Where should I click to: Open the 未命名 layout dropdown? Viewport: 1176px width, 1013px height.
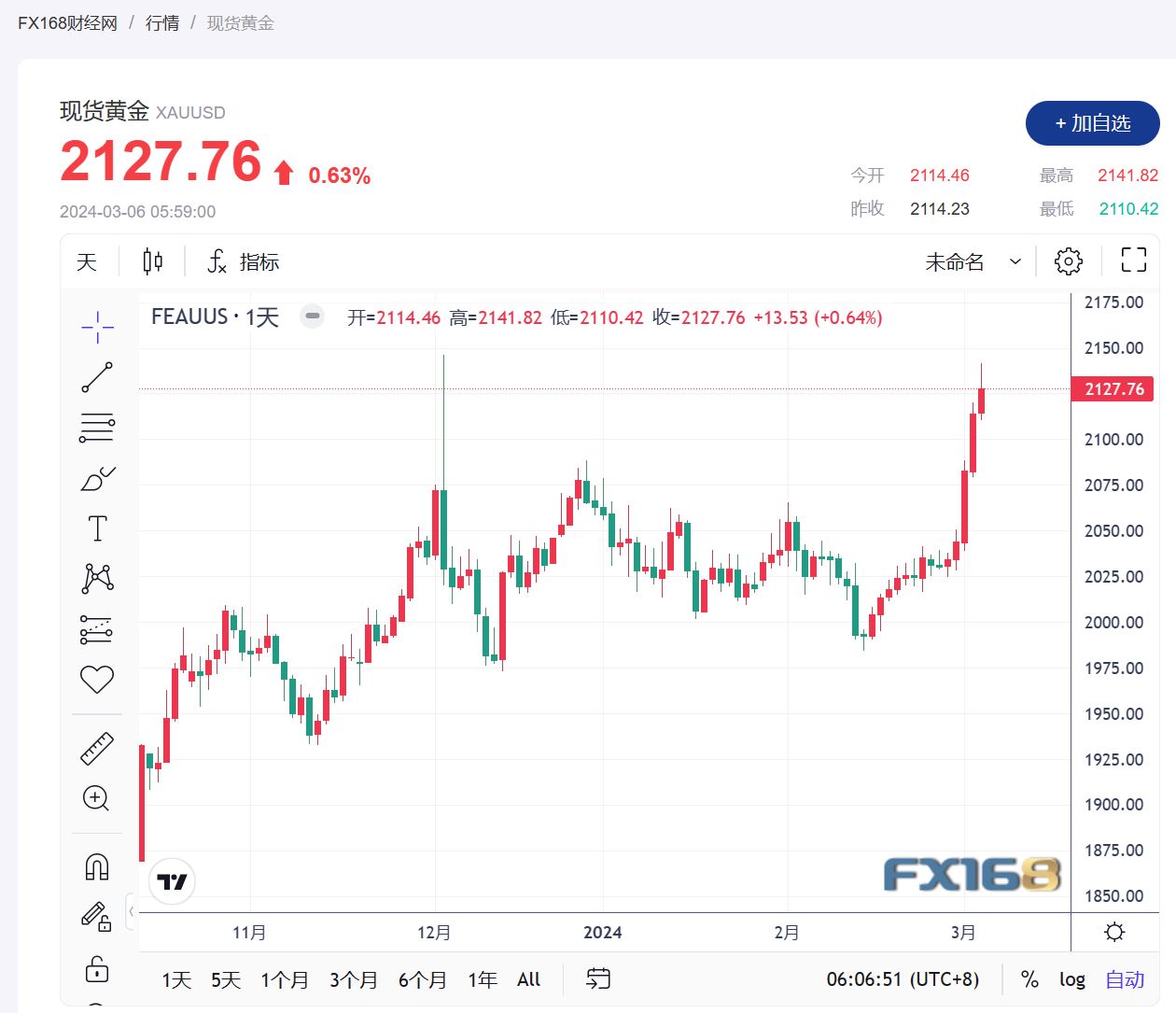click(x=971, y=261)
